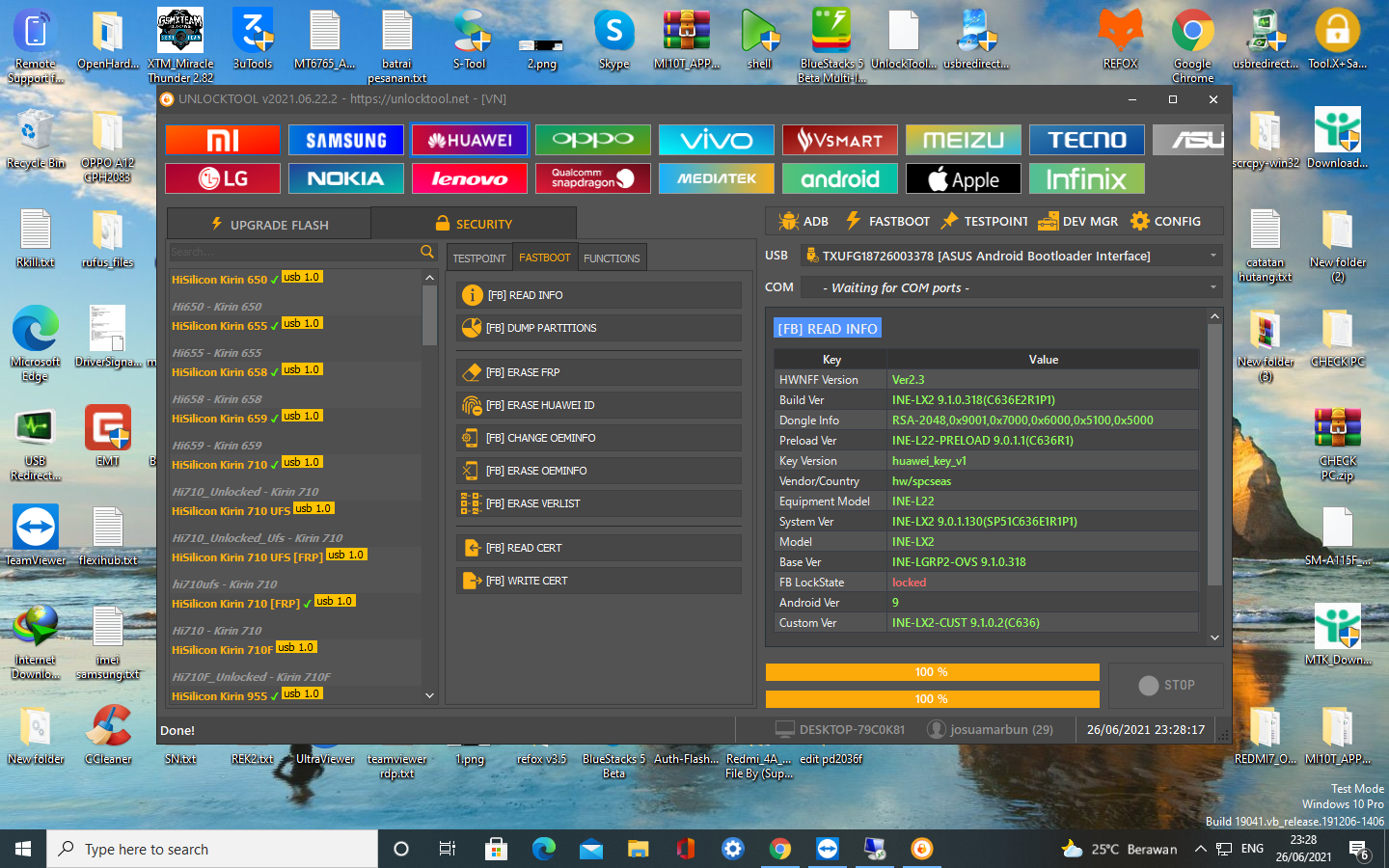
Task: Click info table scroll-down arrow
Action: point(1214,637)
